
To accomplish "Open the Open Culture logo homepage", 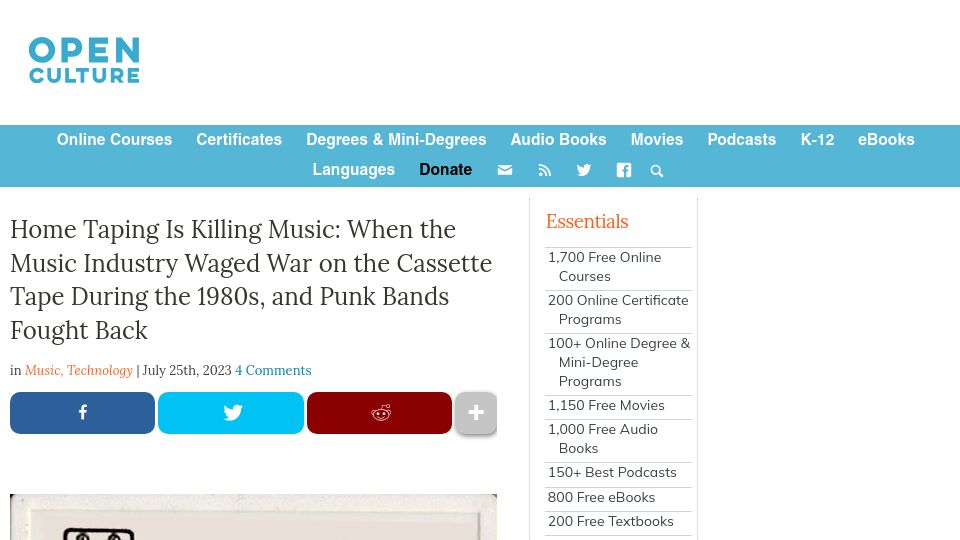I will pos(84,60).
